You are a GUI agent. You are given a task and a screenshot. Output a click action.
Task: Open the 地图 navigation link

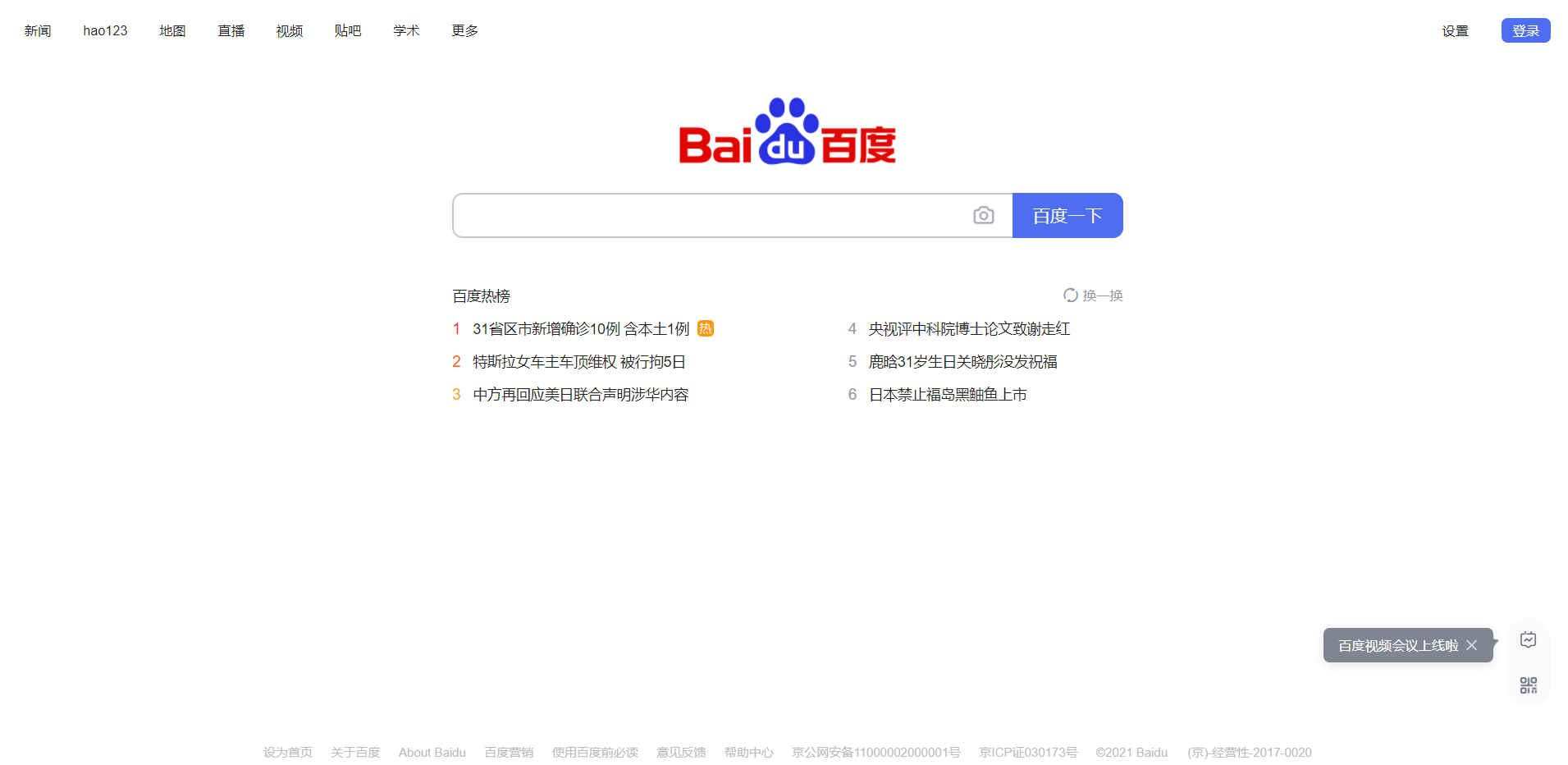172,30
